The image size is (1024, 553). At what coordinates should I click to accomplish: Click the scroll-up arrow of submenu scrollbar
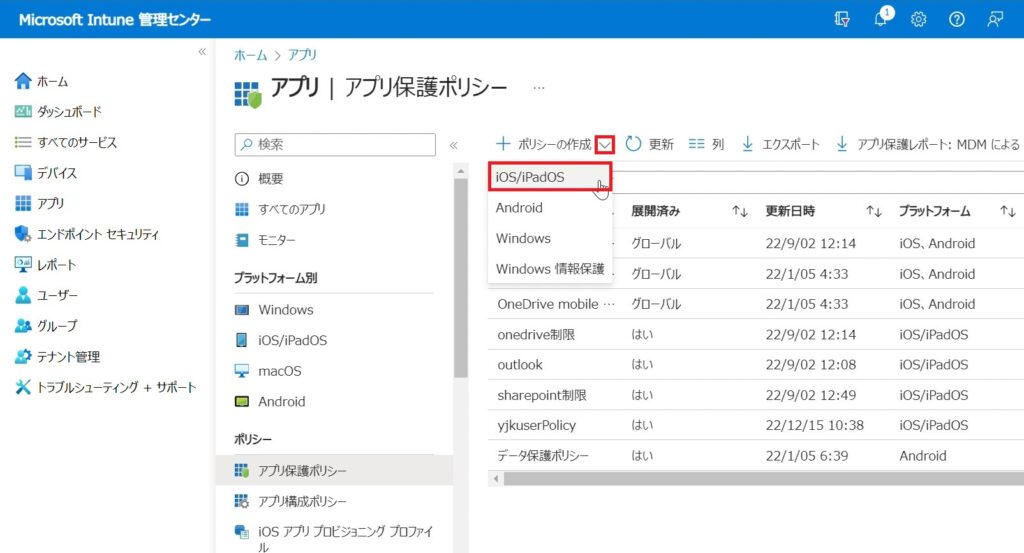click(461, 171)
